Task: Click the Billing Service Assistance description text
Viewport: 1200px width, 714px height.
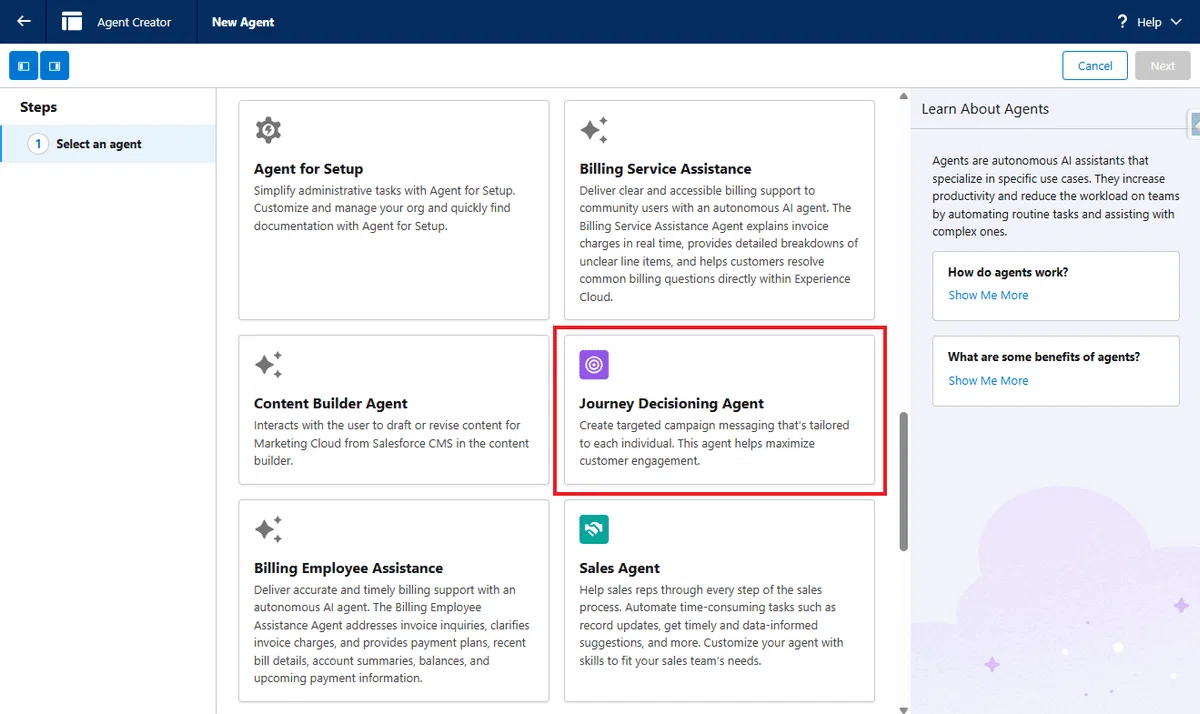Action: point(719,243)
